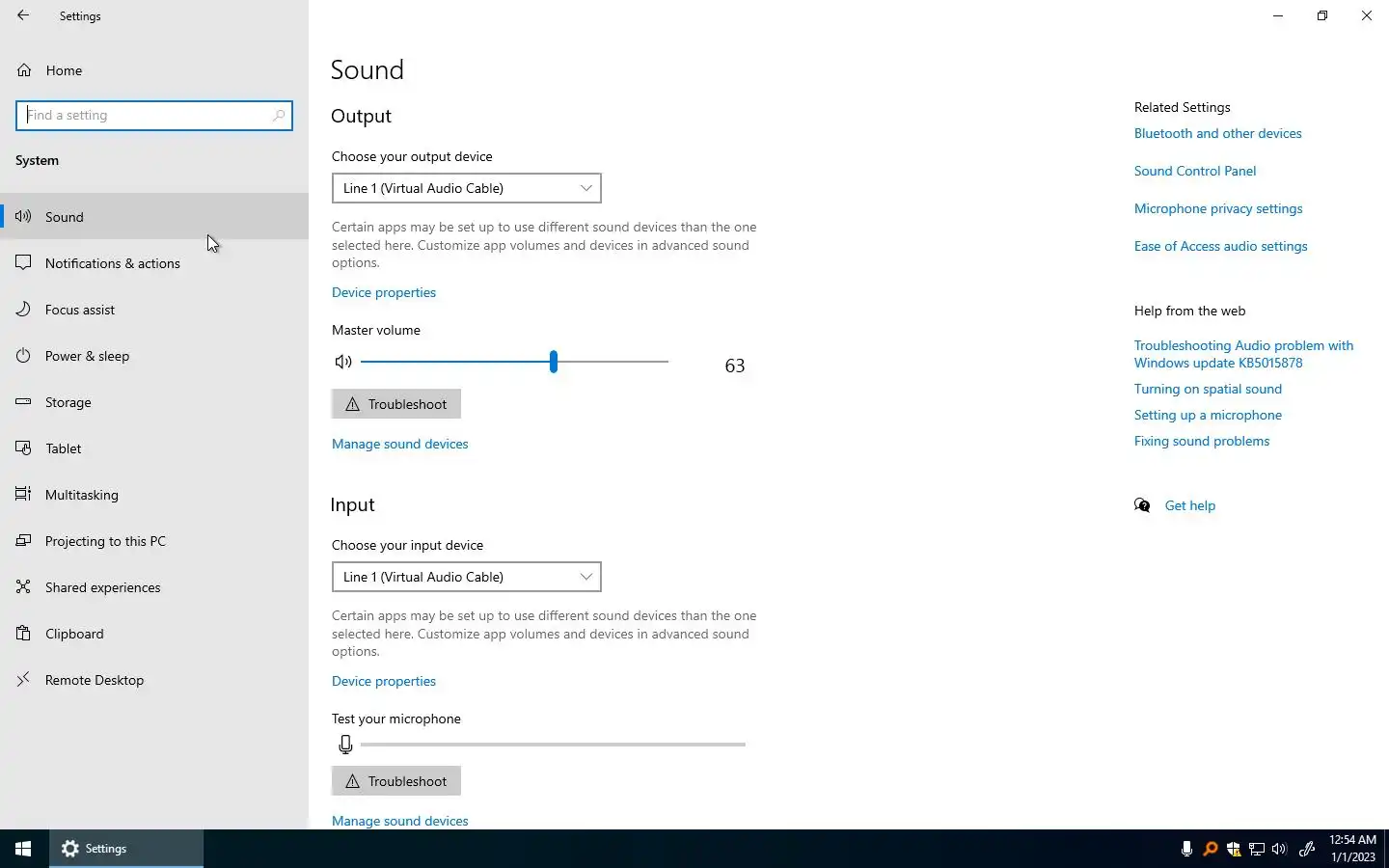Click input Troubleshoot button

[396, 781]
